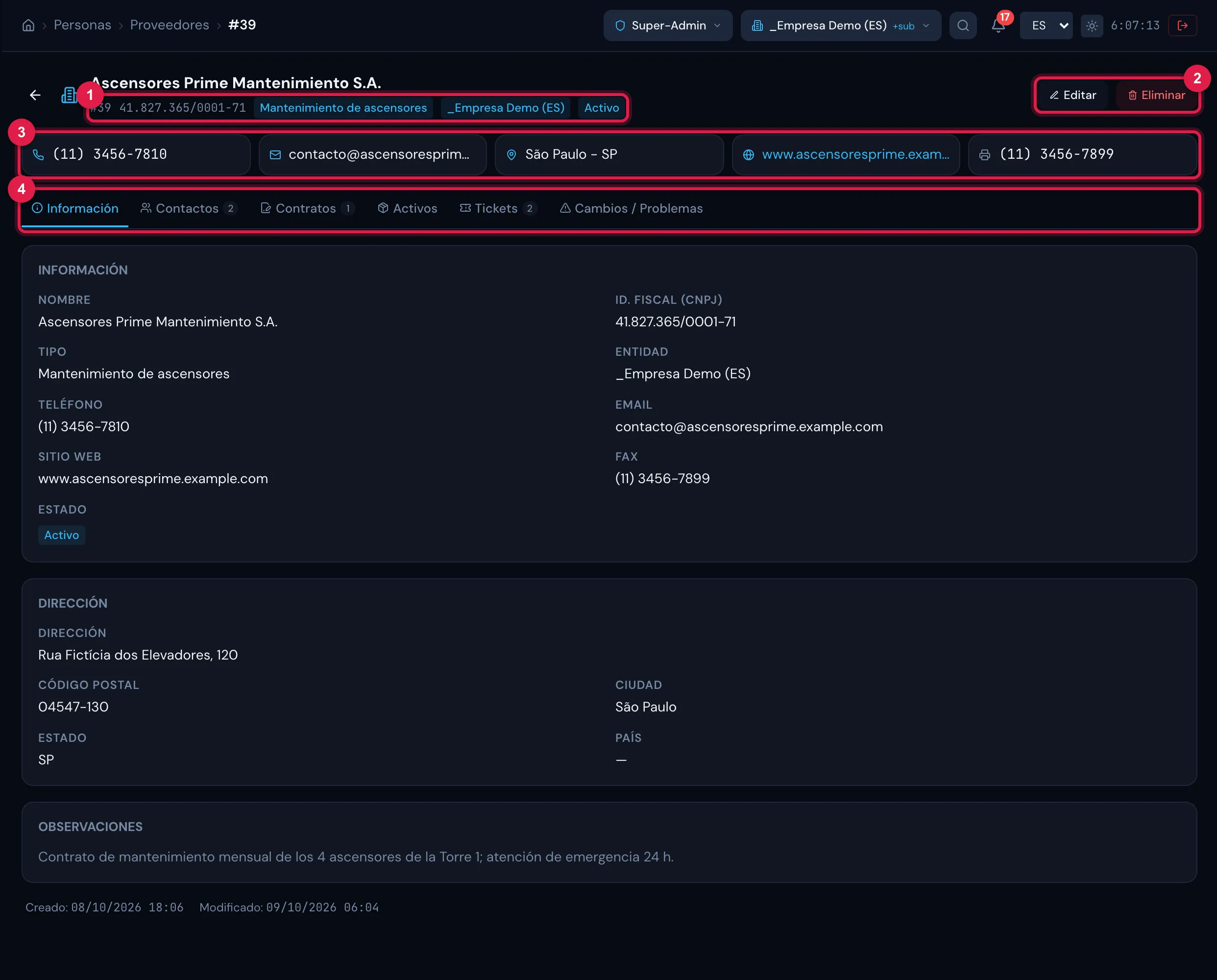Screen dimensions: 1217x980
Task: Go back with the left arrow icon
Action: click(35, 95)
